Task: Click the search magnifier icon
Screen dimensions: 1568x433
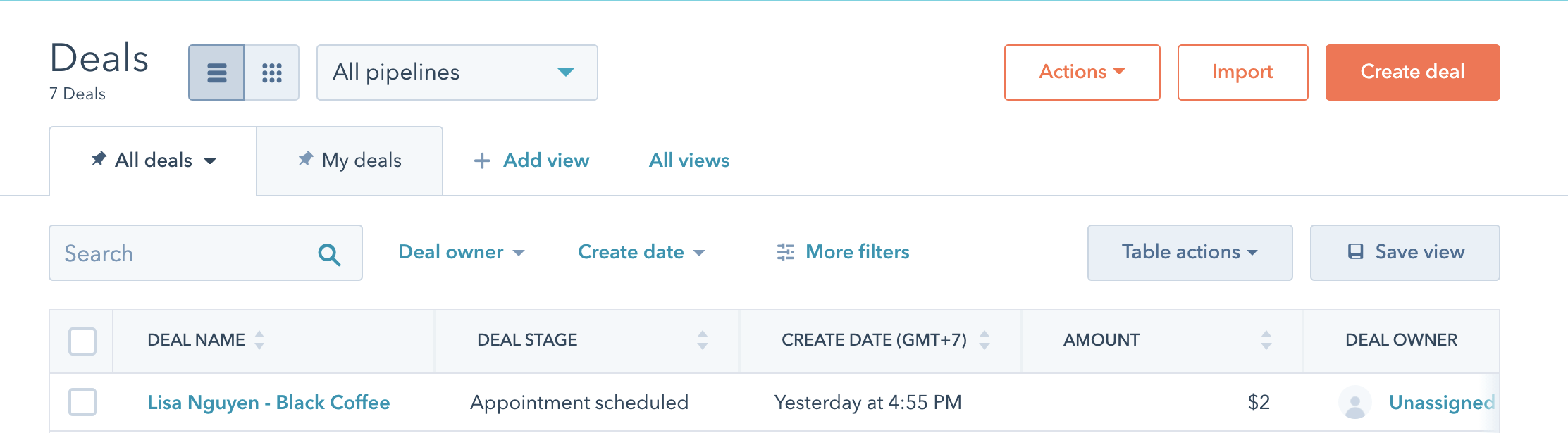Action: pyautogui.click(x=329, y=254)
